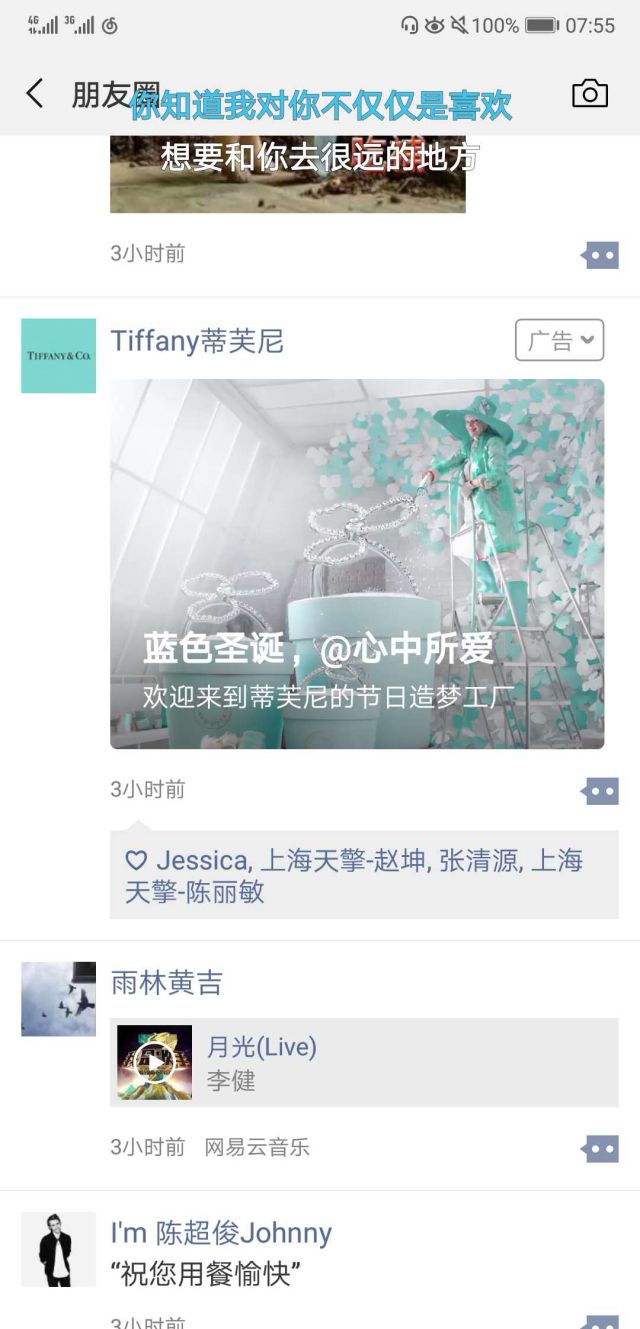
Task: Open comment menu on 雨林黄吉's music post
Action: pyautogui.click(x=600, y=1148)
